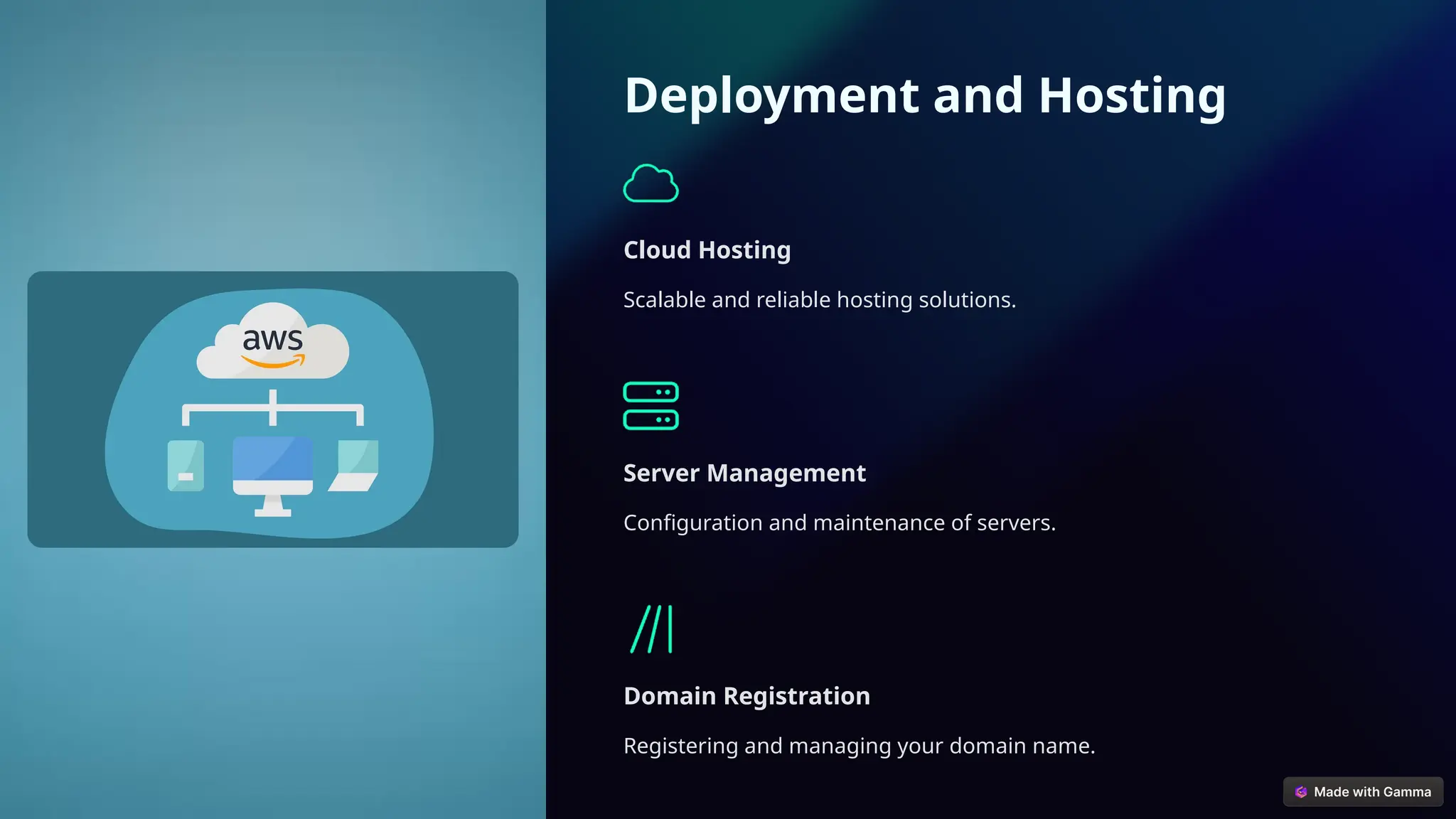This screenshot has height=819, width=1456.
Task: Click the Server Management heading
Action: [x=744, y=473]
